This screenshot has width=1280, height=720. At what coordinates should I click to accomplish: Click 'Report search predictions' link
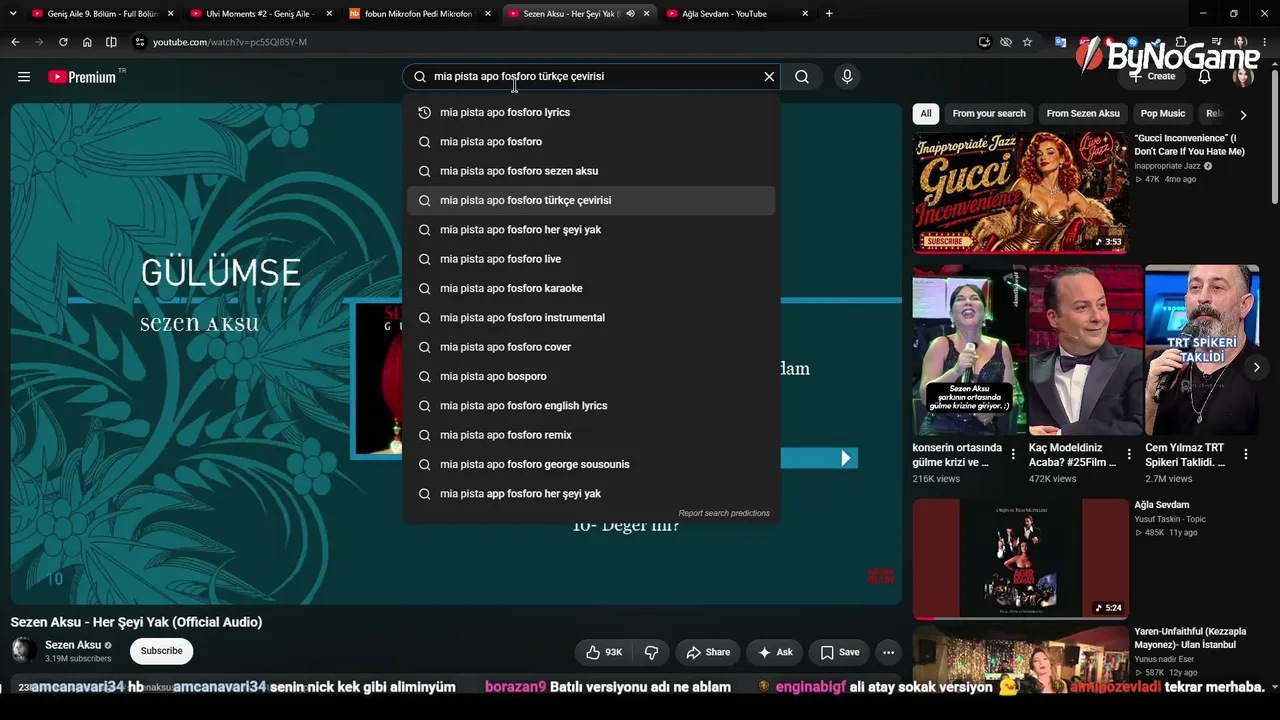pyautogui.click(x=724, y=513)
